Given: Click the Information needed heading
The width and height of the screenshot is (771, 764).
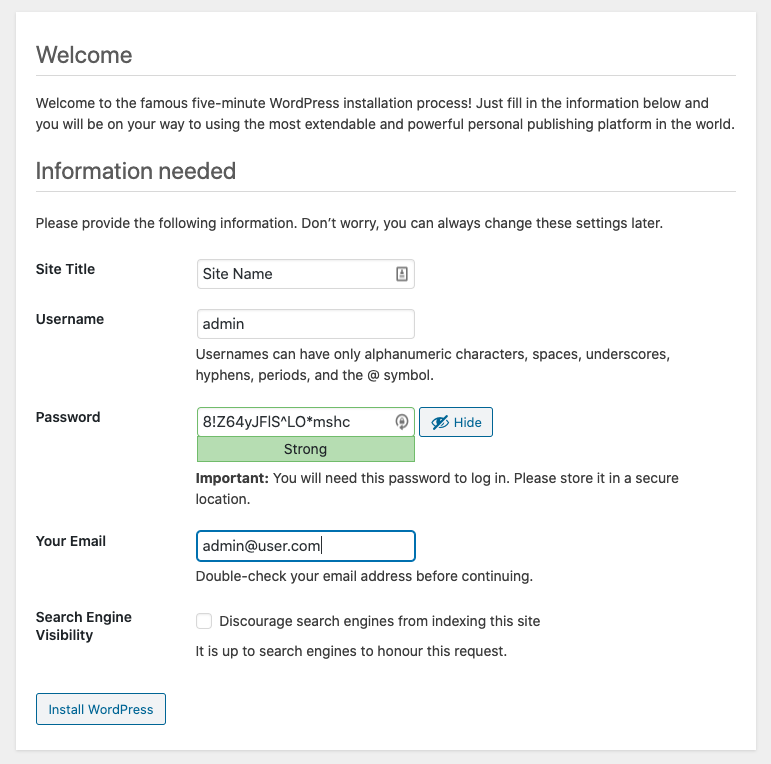Looking at the screenshot, I should coord(136,171).
